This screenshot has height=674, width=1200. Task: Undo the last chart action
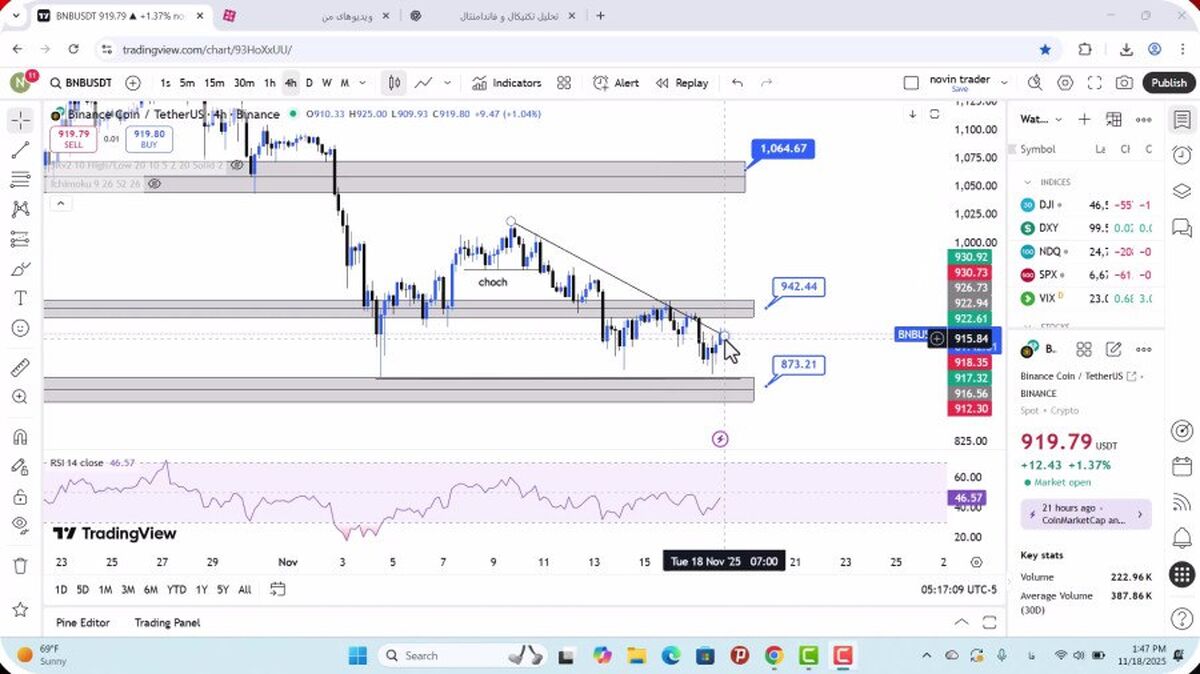point(737,83)
